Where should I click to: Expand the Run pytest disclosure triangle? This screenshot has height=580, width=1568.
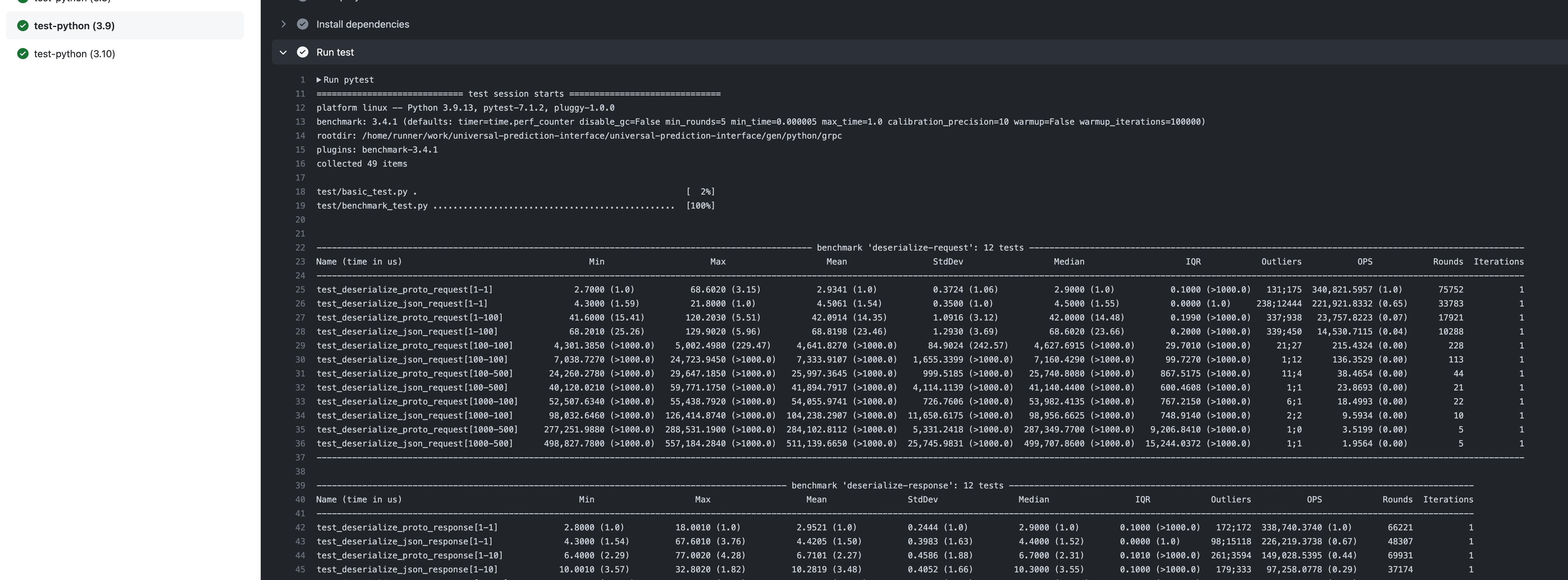[x=319, y=80]
